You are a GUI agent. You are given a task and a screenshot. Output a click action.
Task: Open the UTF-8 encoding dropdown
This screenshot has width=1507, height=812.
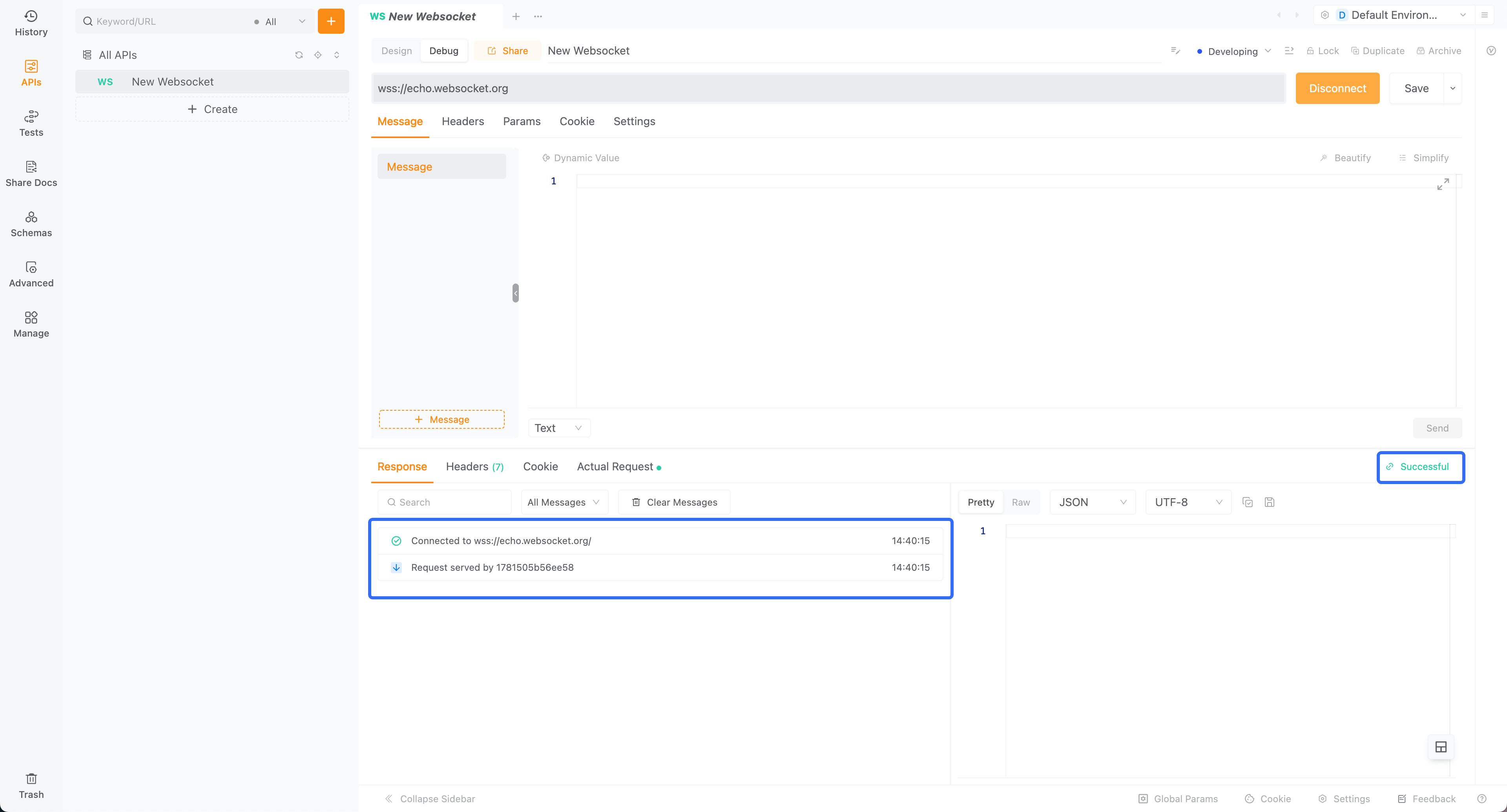[1188, 502]
